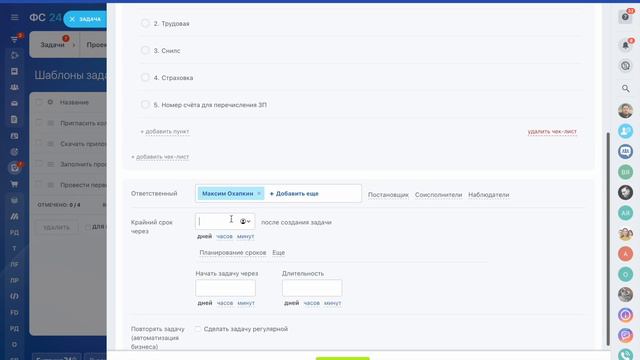Open the contact card icon in sidebar
This screenshot has width=640, height=360.
(x=14, y=136)
